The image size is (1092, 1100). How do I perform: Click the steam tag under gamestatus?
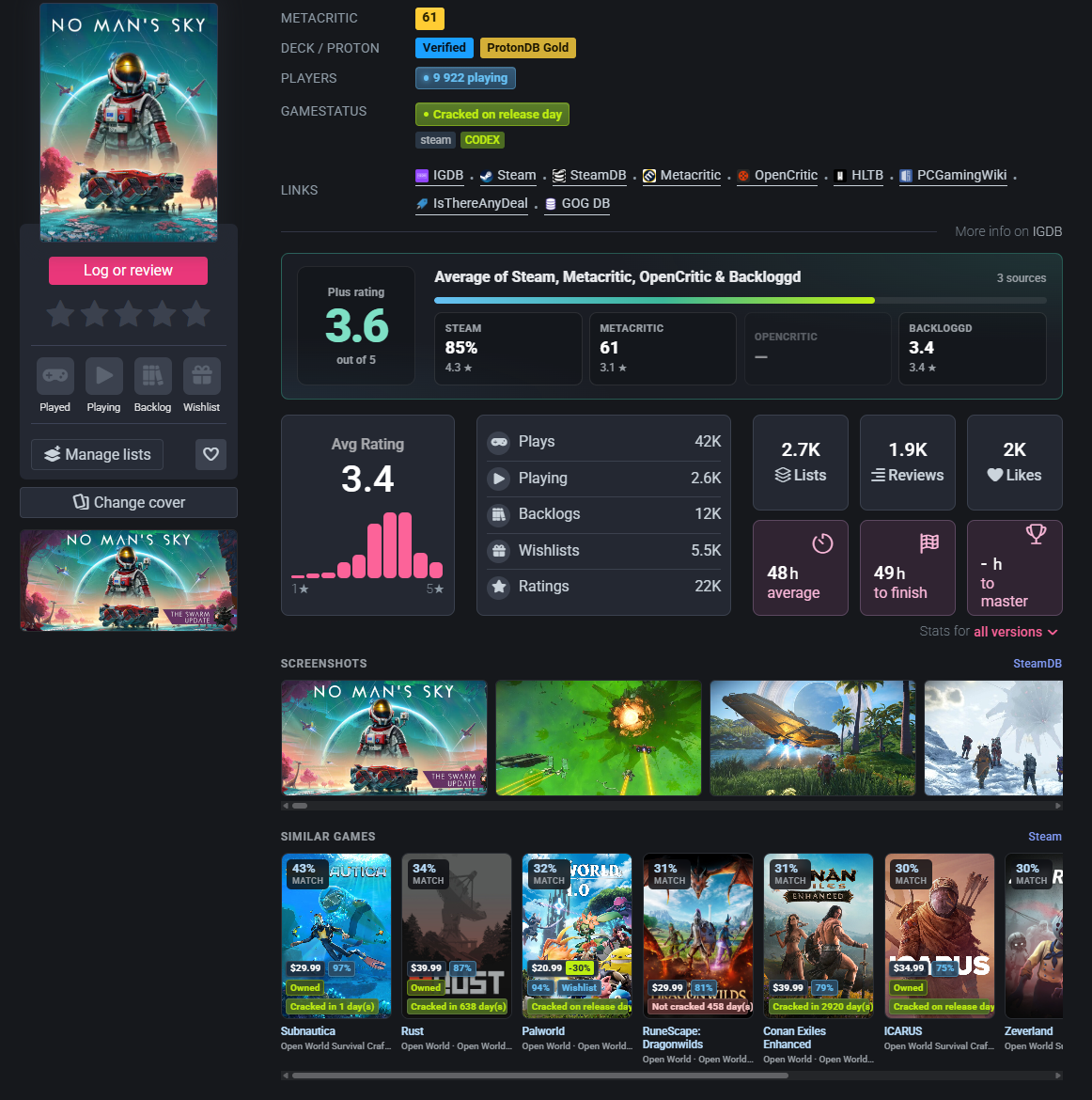(435, 139)
